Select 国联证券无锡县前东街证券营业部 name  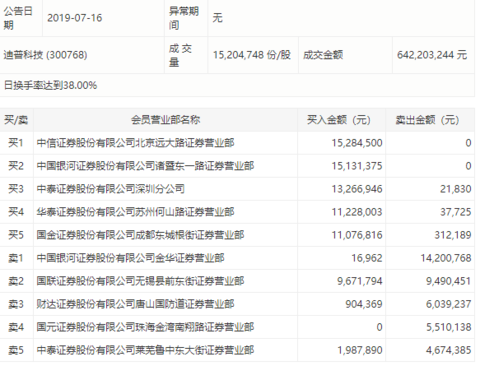click(x=140, y=281)
